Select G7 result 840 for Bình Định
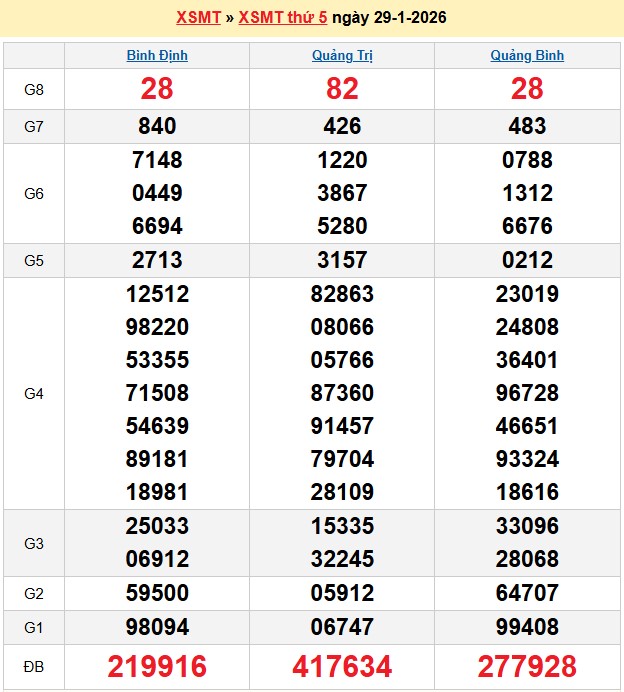Image resolution: width=624 pixels, height=692 pixels. pos(157,126)
